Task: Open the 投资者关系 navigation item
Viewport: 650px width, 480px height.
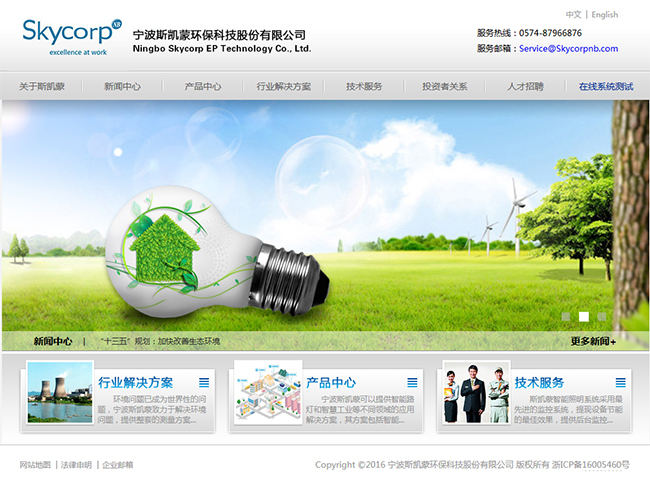Action: (x=444, y=87)
